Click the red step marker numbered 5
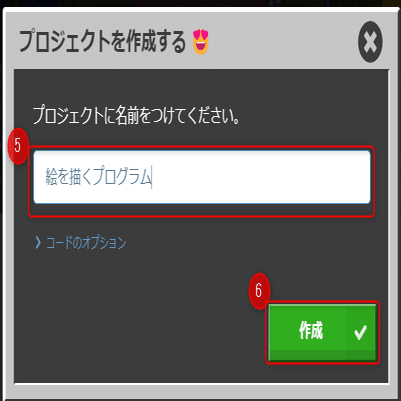 (x=18, y=146)
